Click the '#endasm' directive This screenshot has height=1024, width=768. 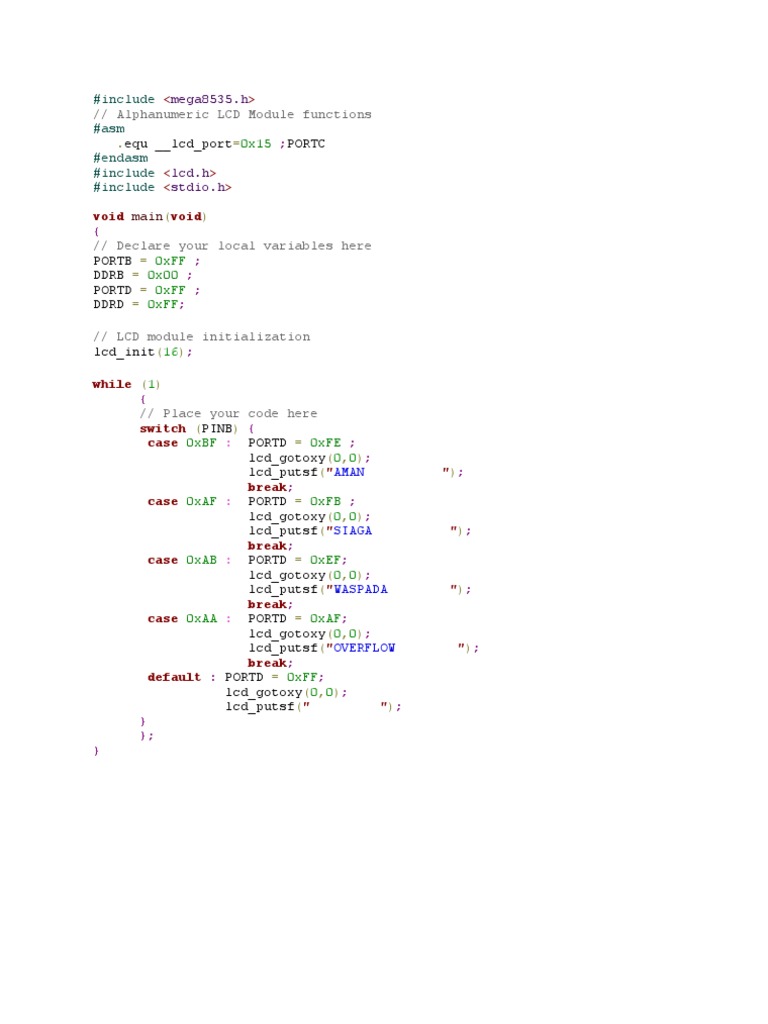(x=120, y=158)
